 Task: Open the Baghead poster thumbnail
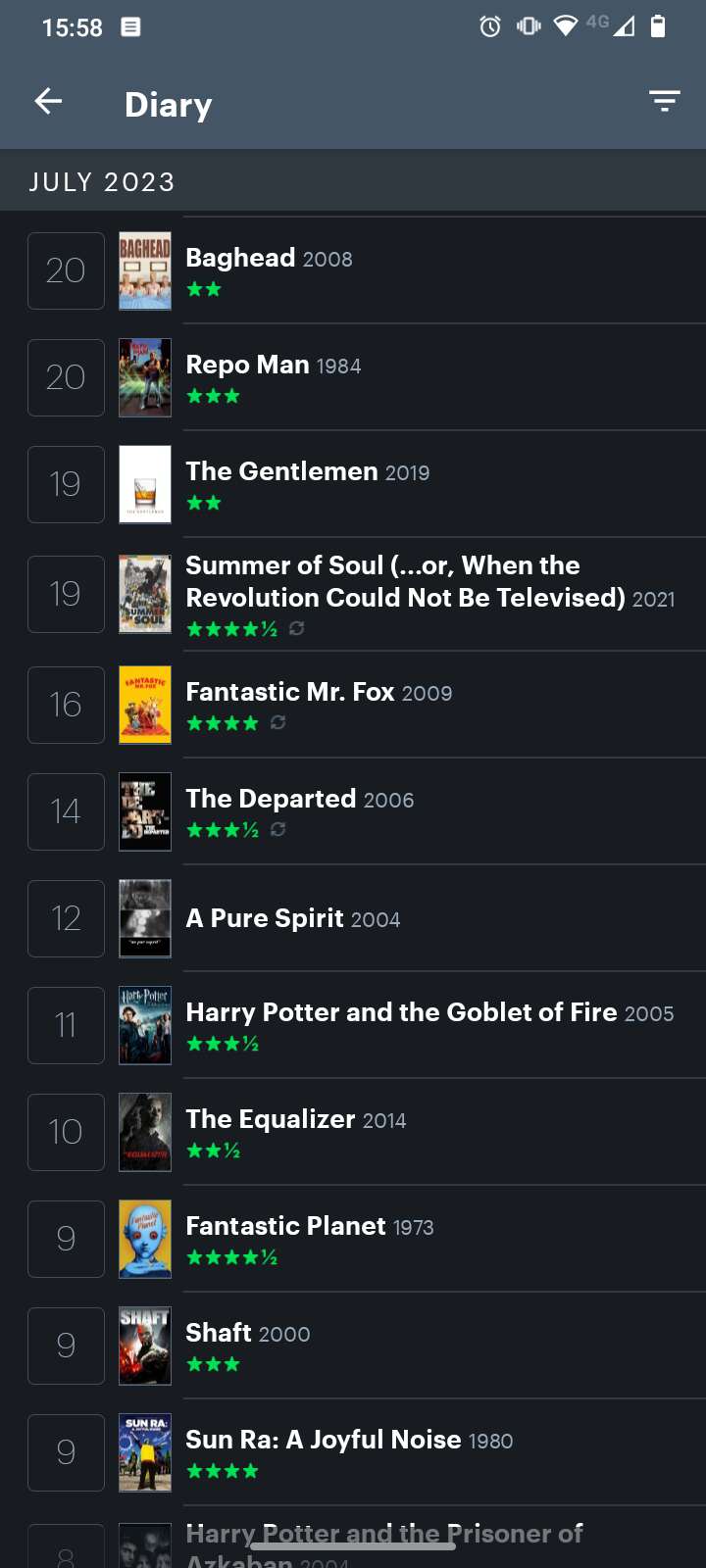(x=145, y=270)
